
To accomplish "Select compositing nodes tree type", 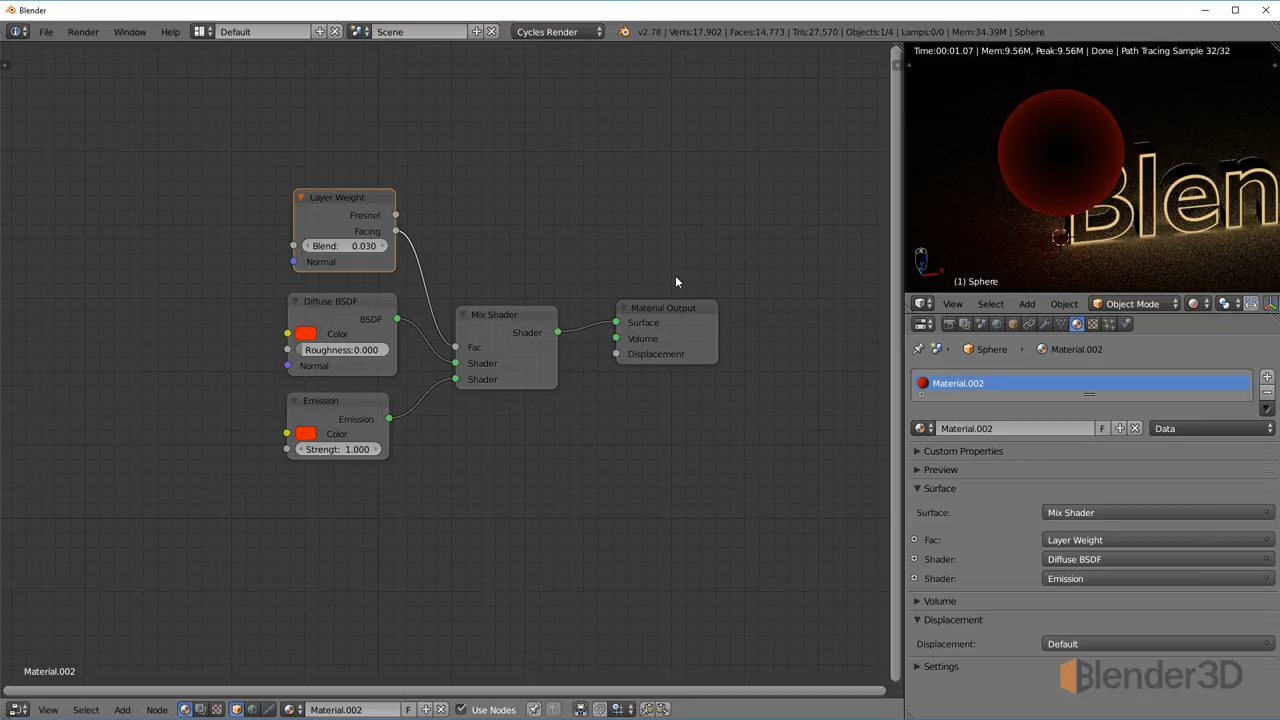I will (201, 710).
